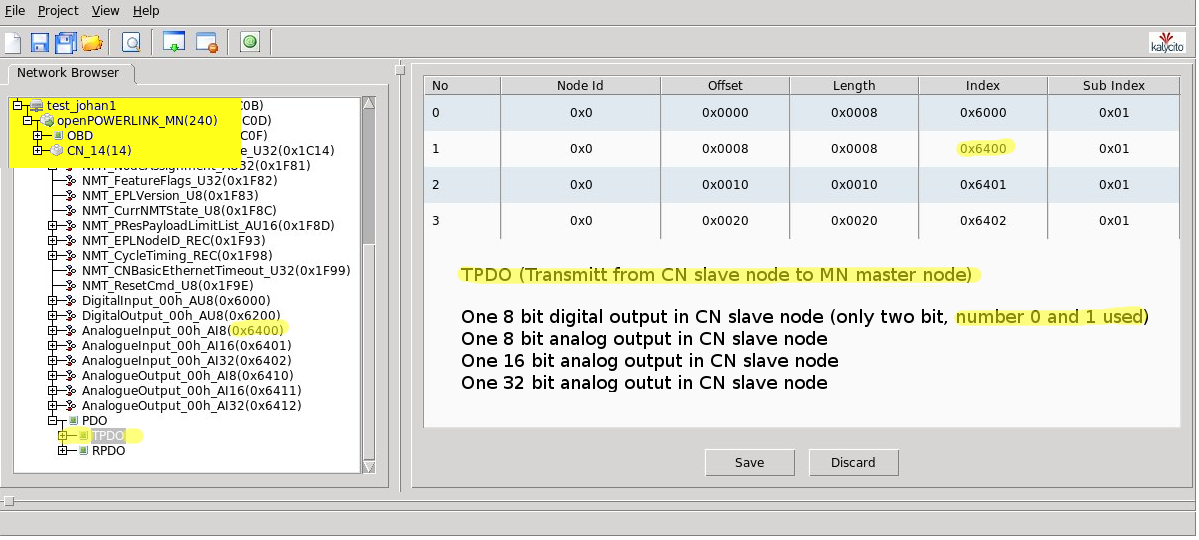Screen dimensions: 1199x540
Task: Click the Save button
Action: click(x=749, y=463)
